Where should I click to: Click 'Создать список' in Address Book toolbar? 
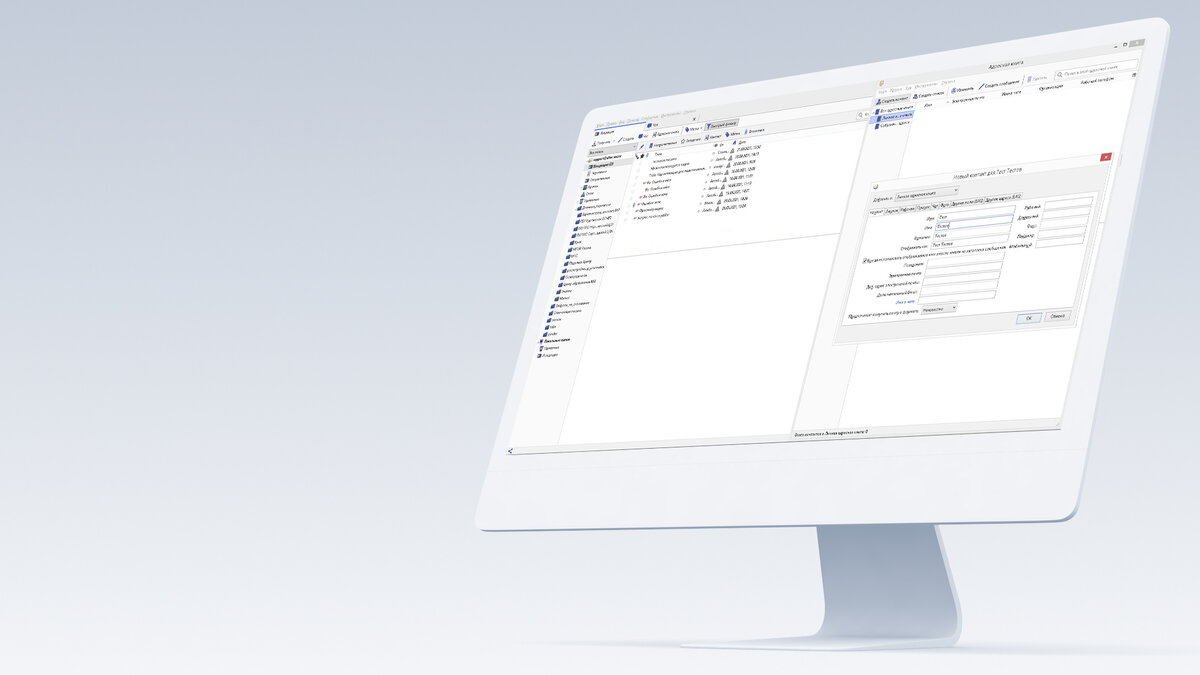(x=928, y=95)
